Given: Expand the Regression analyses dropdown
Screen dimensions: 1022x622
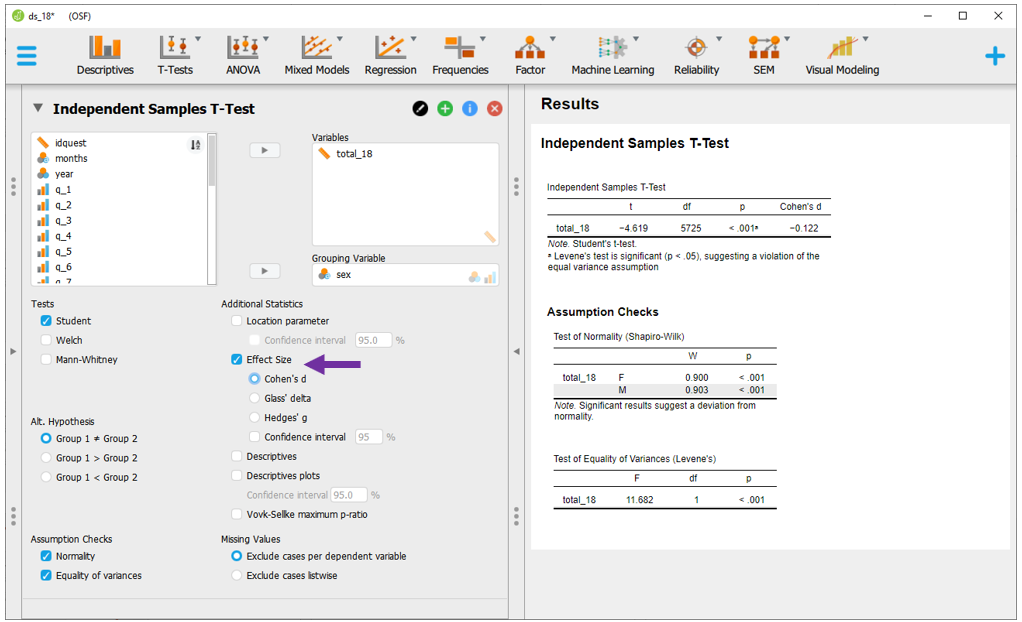Looking at the screenshot, I should pyautogui.click(x=390, y=55).
